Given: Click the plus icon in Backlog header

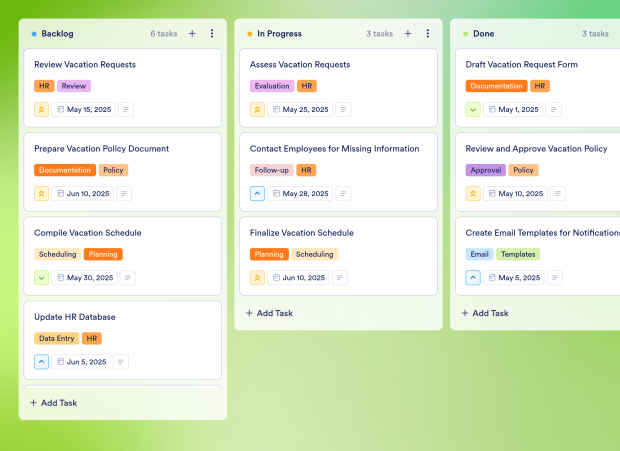Looking at the screenshot, I should (x=192, y=33).
